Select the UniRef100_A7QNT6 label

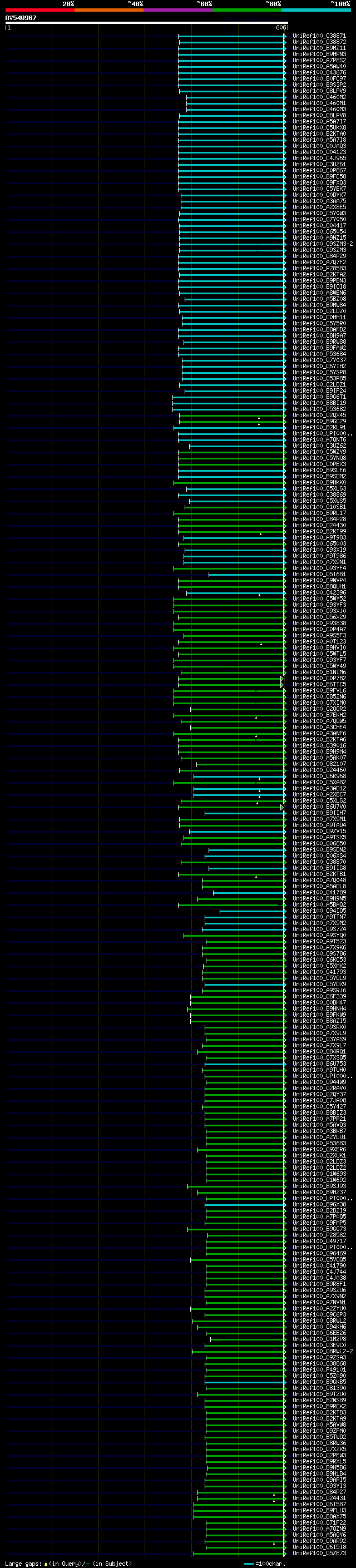pyautogui.click(x=319, y=439)
